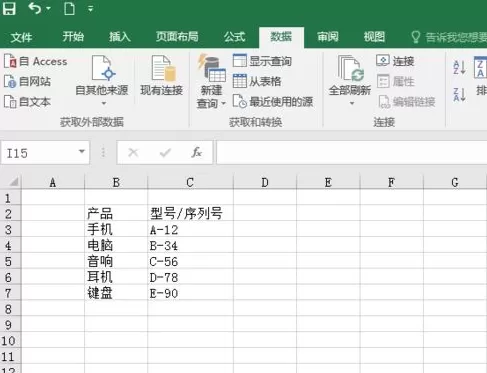Import data 自 Access
Image resolution: width=487 pixels, height=373 pixels.
(x=36, y=62)
